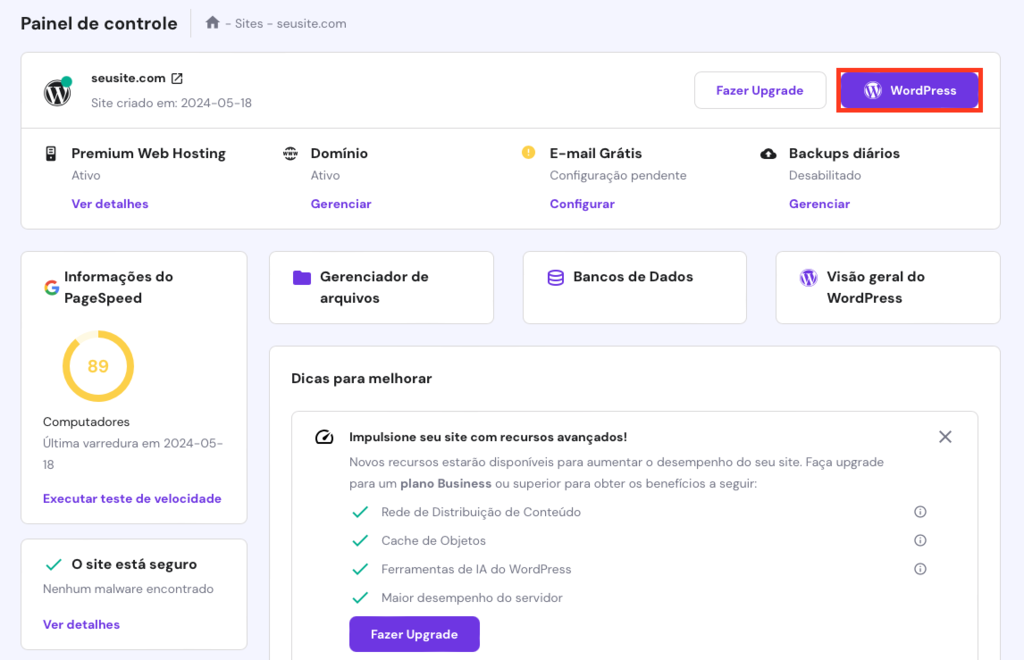The width and height of the screenshot is (1024, 660).
Task: Dismiss the advanced resources tip with the X
Action: [944, 436]
